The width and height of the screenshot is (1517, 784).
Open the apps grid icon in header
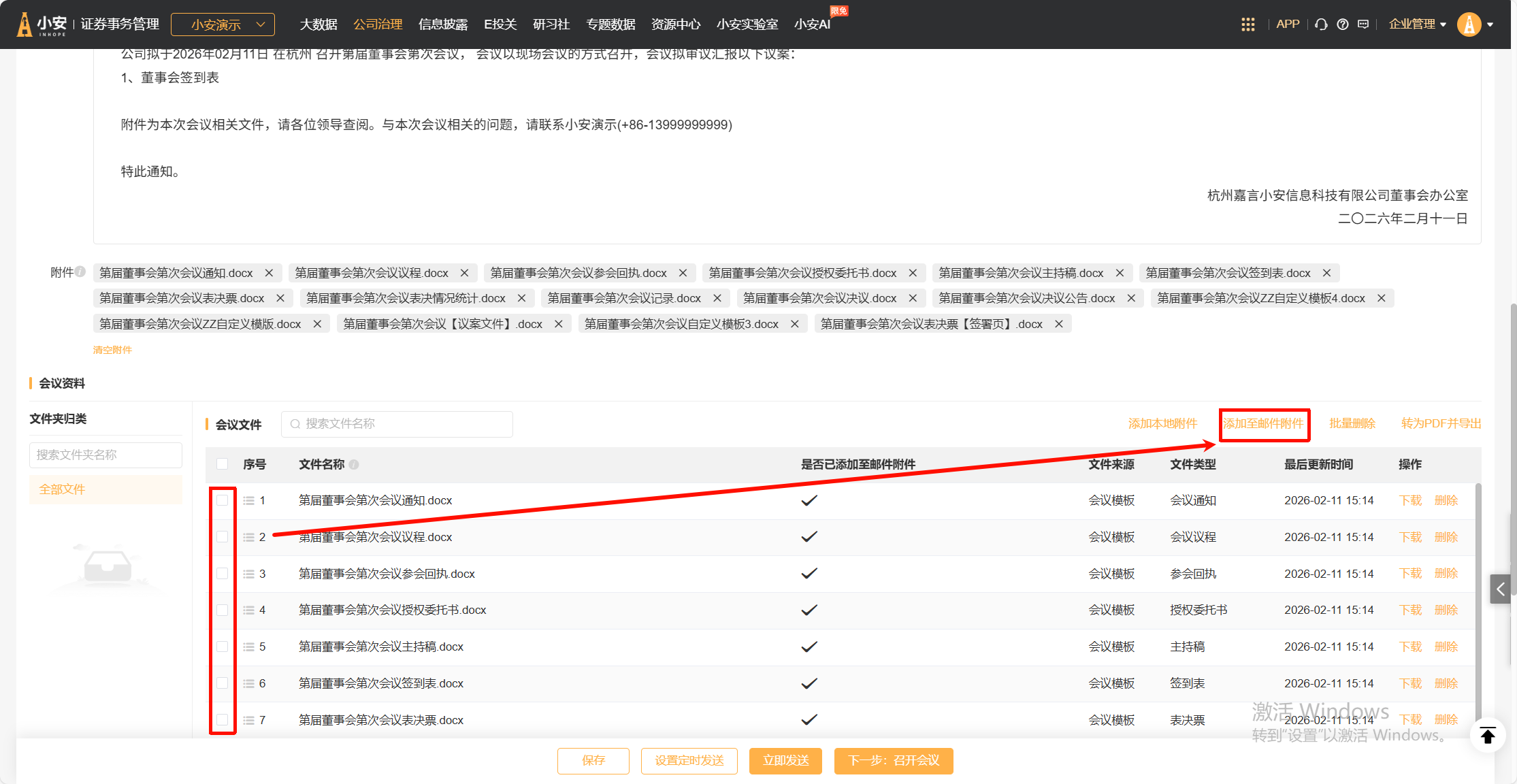pyautogui.click(x=1247, y=24)
